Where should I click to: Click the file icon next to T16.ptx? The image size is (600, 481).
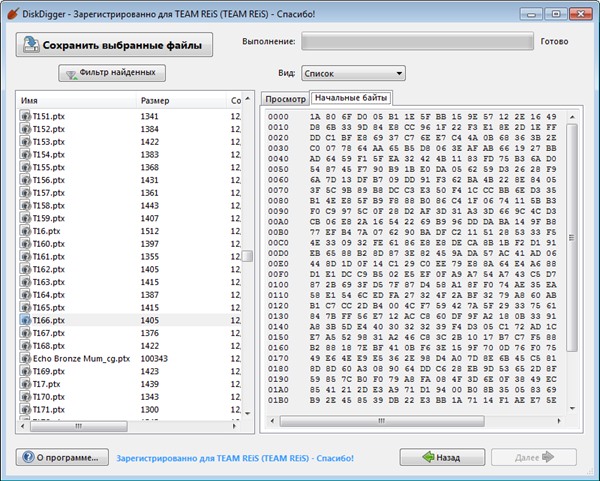click(x=26, y=231)
